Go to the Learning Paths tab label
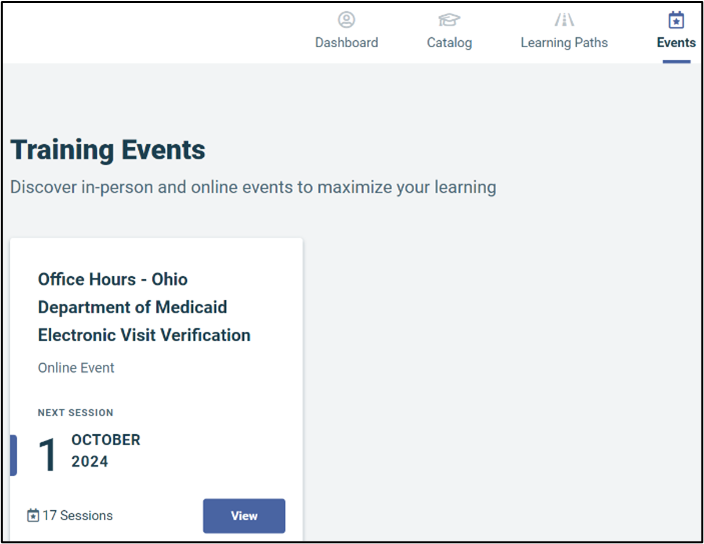The image size is (704, 544). pyautogui.click(x=564, y=43)
